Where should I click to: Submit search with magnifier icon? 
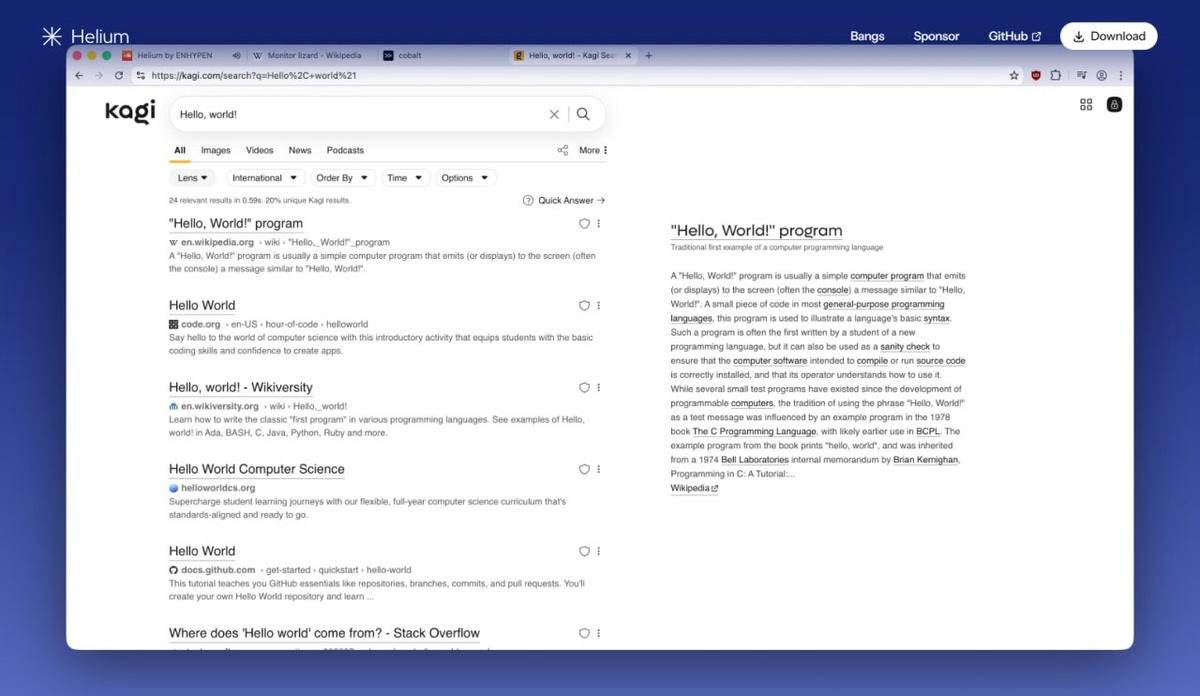(584, 114)
